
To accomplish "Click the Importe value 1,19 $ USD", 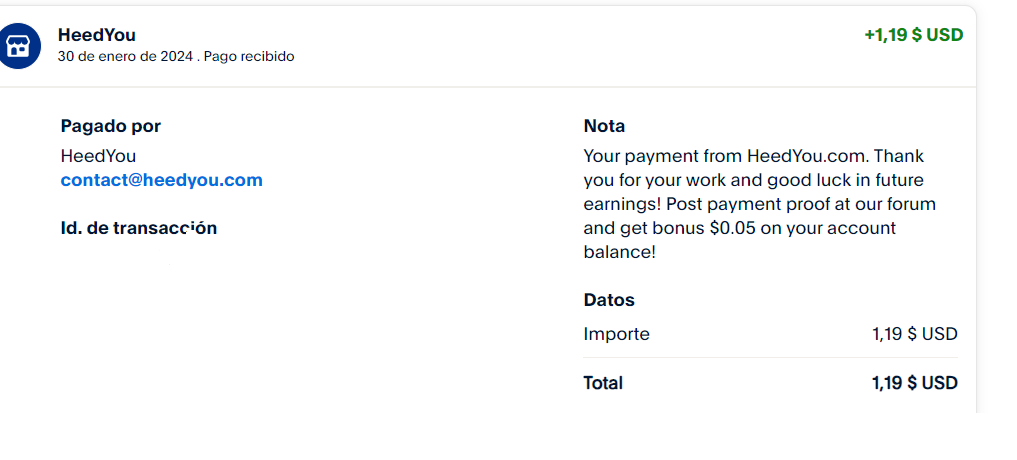I will click(x=915, y=334).
